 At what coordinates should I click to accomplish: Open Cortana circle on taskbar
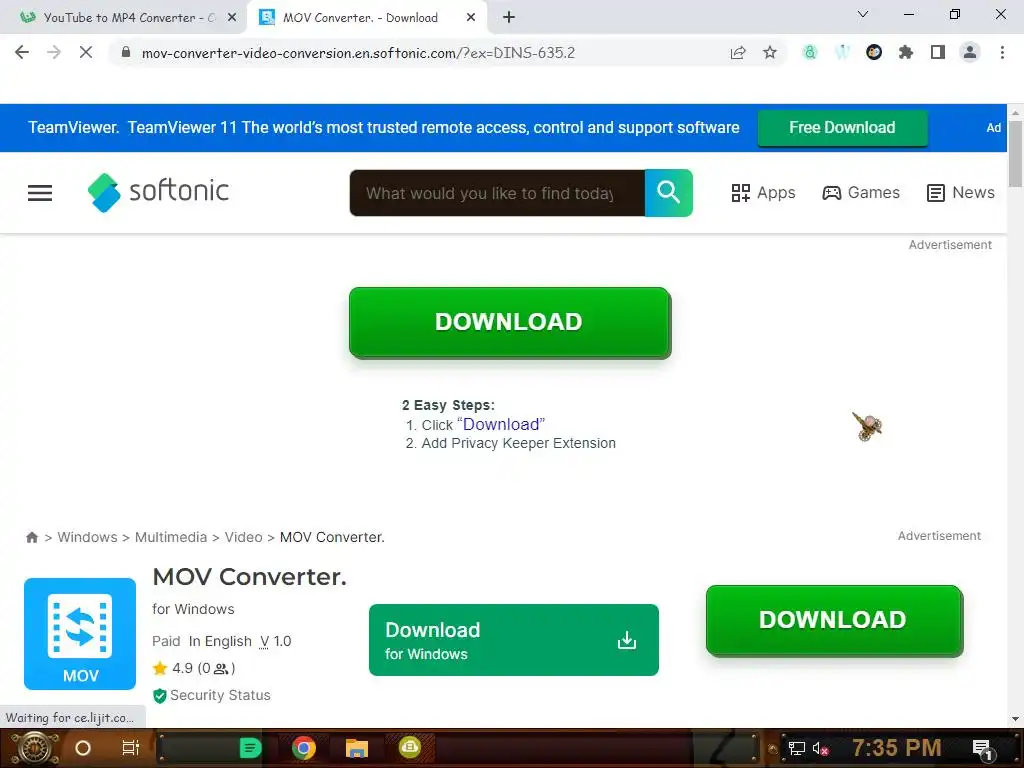[83, 748]
